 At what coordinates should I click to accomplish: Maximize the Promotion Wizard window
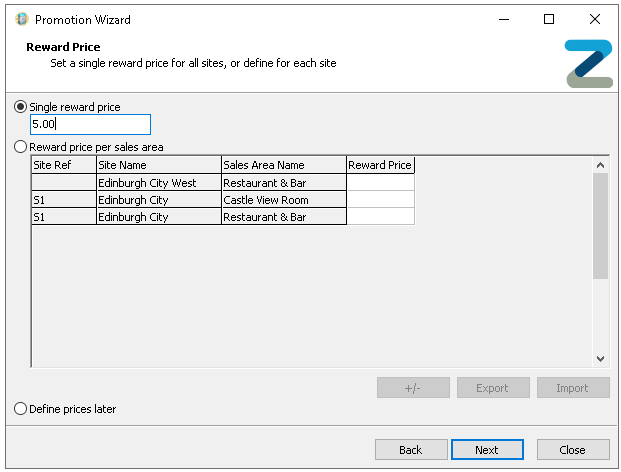[x=549, y=19]
